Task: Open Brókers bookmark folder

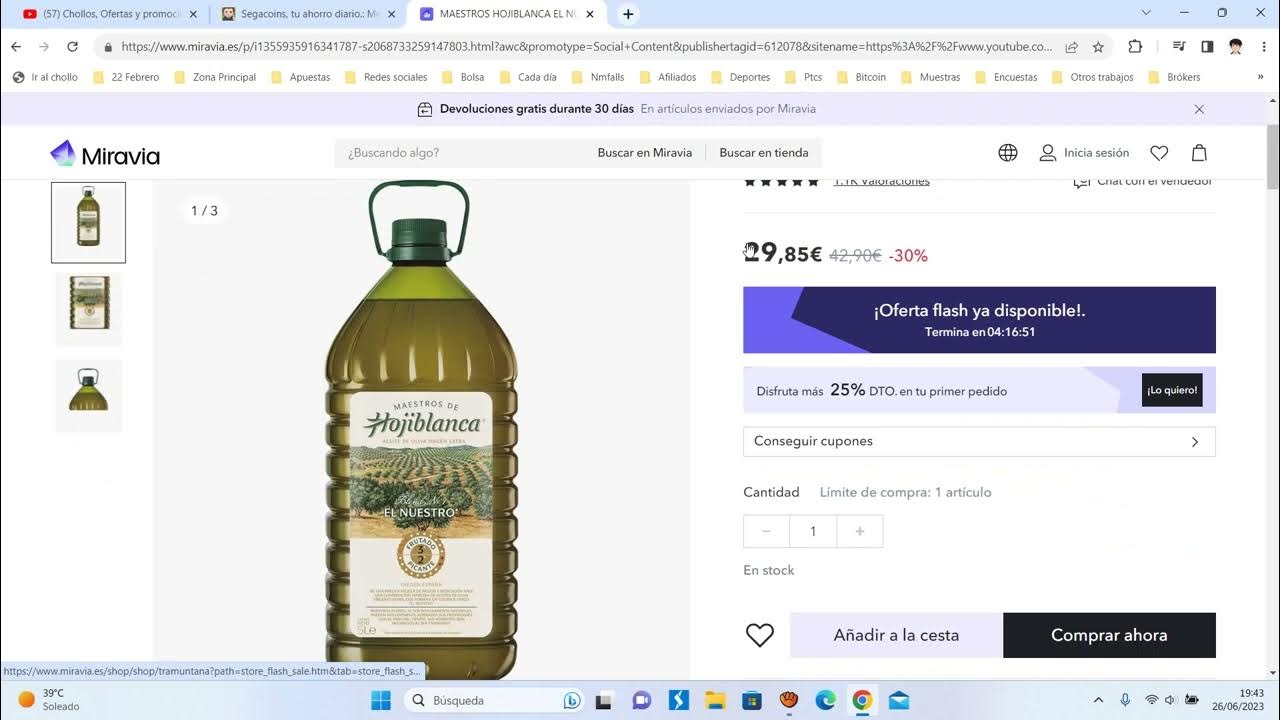Action: [x=1173, y=77]
